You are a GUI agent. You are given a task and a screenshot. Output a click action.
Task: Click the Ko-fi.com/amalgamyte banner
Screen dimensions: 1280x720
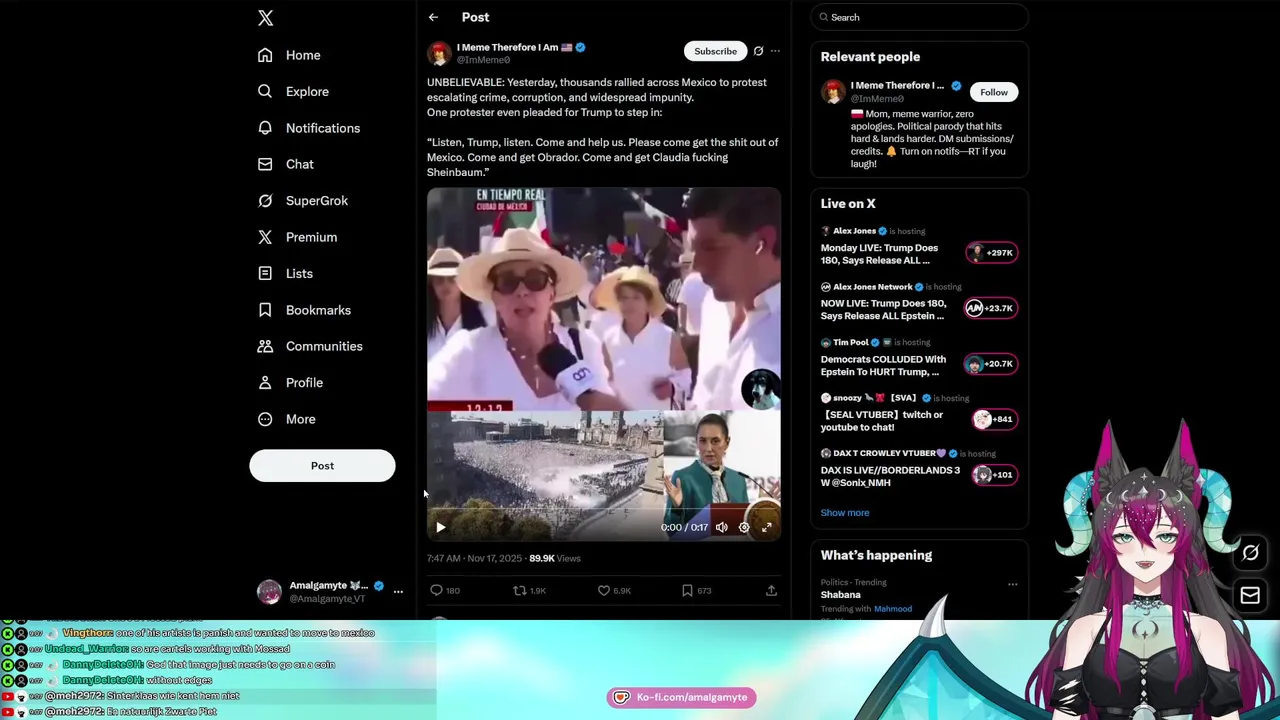681,697
